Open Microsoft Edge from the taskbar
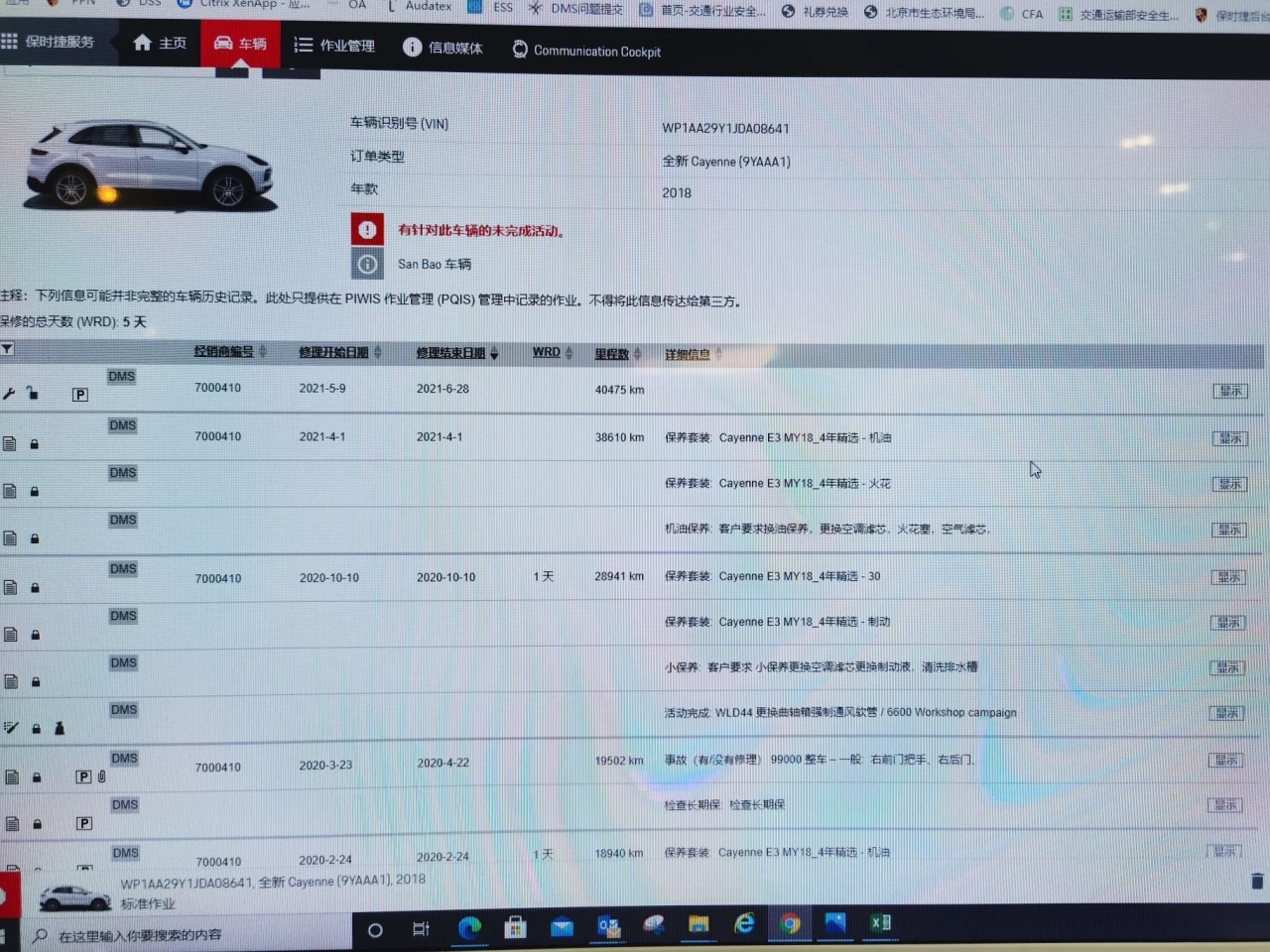This screenshot has height=952, width=1270. pos(469,927)
